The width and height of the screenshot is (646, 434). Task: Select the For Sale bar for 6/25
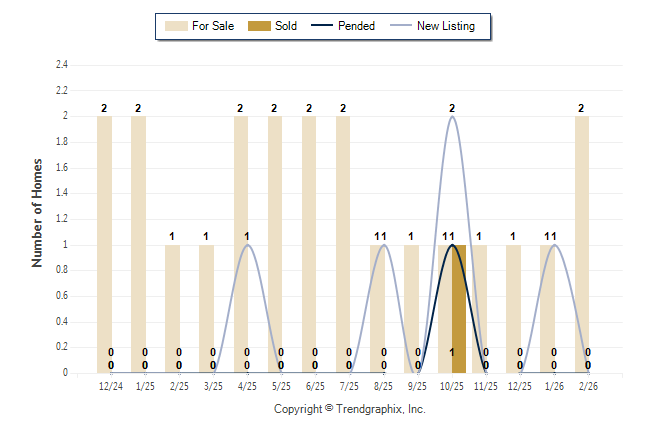coord(309,244)
